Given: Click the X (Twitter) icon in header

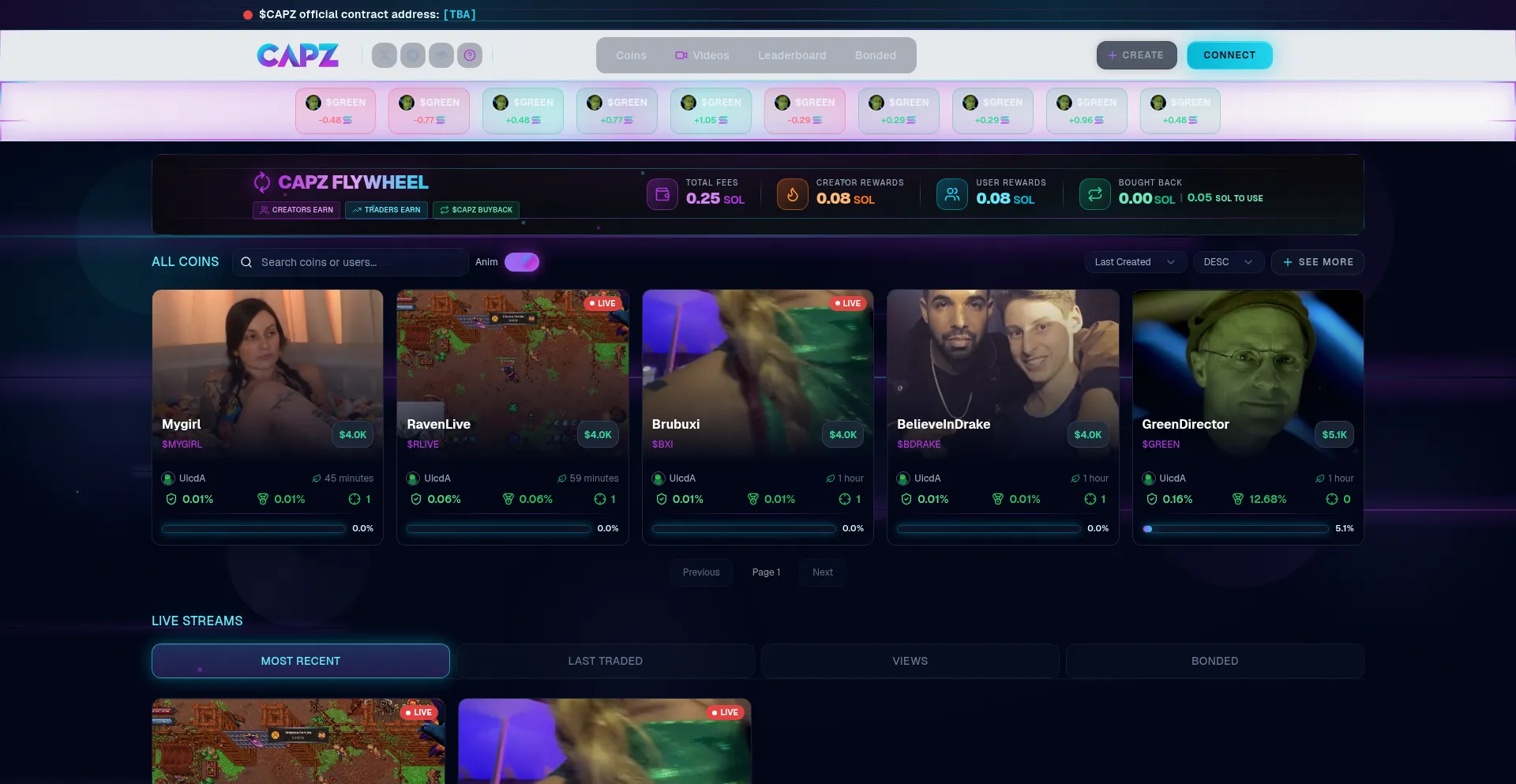Looking at the screenshot, I should tap(384, 55).
